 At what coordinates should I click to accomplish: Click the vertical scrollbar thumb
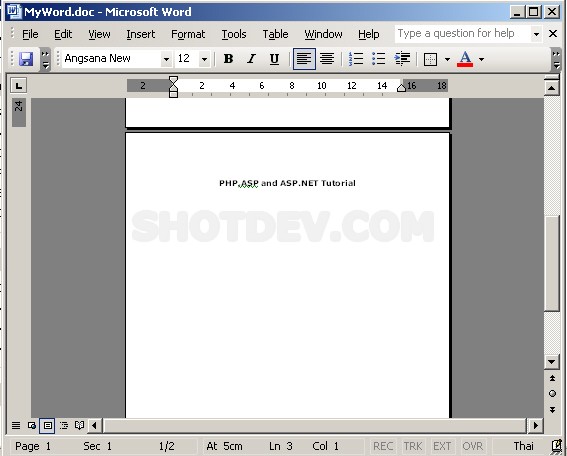point(551,263)
